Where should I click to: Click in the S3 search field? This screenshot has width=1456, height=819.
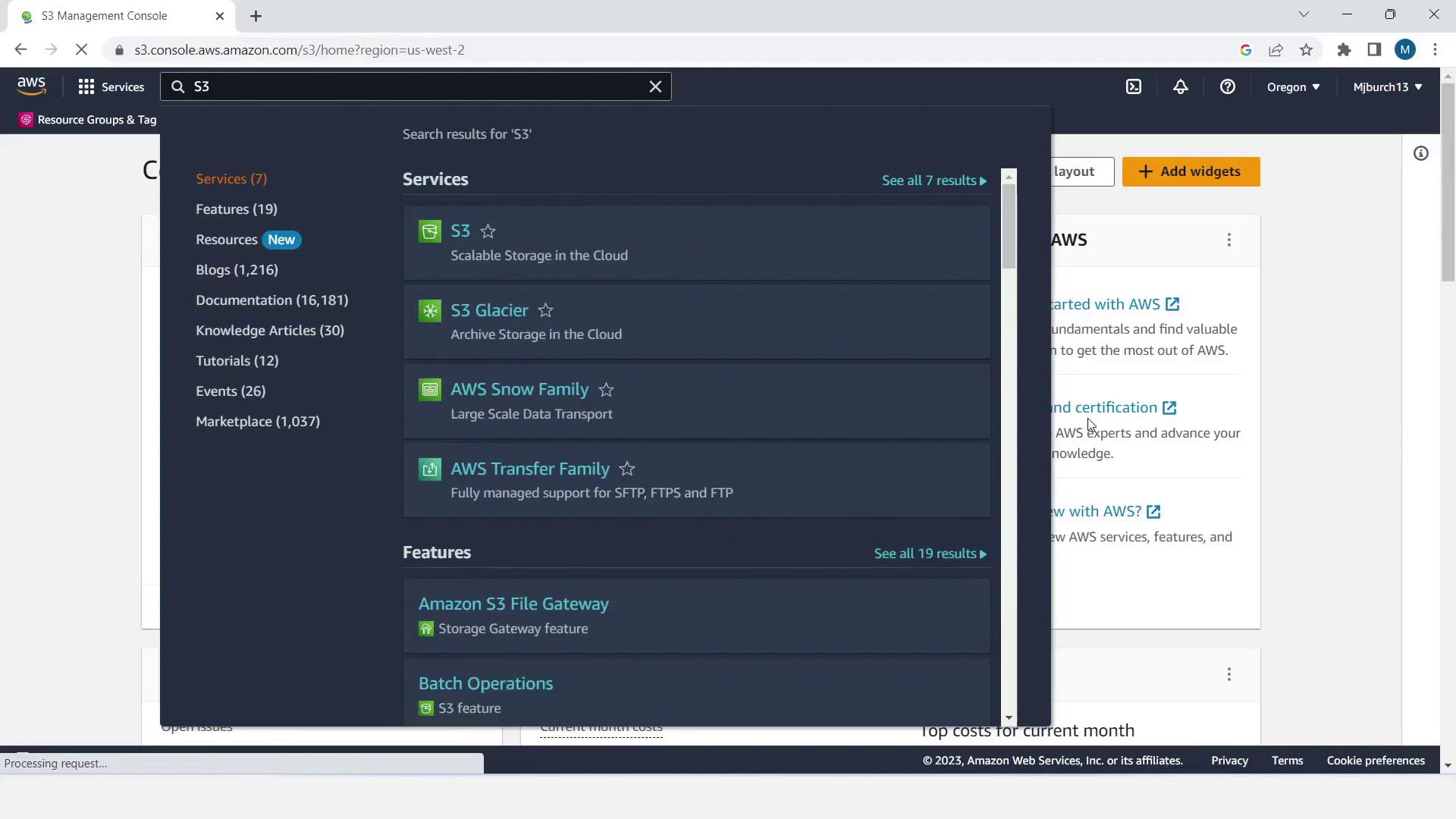coord(416,86)
